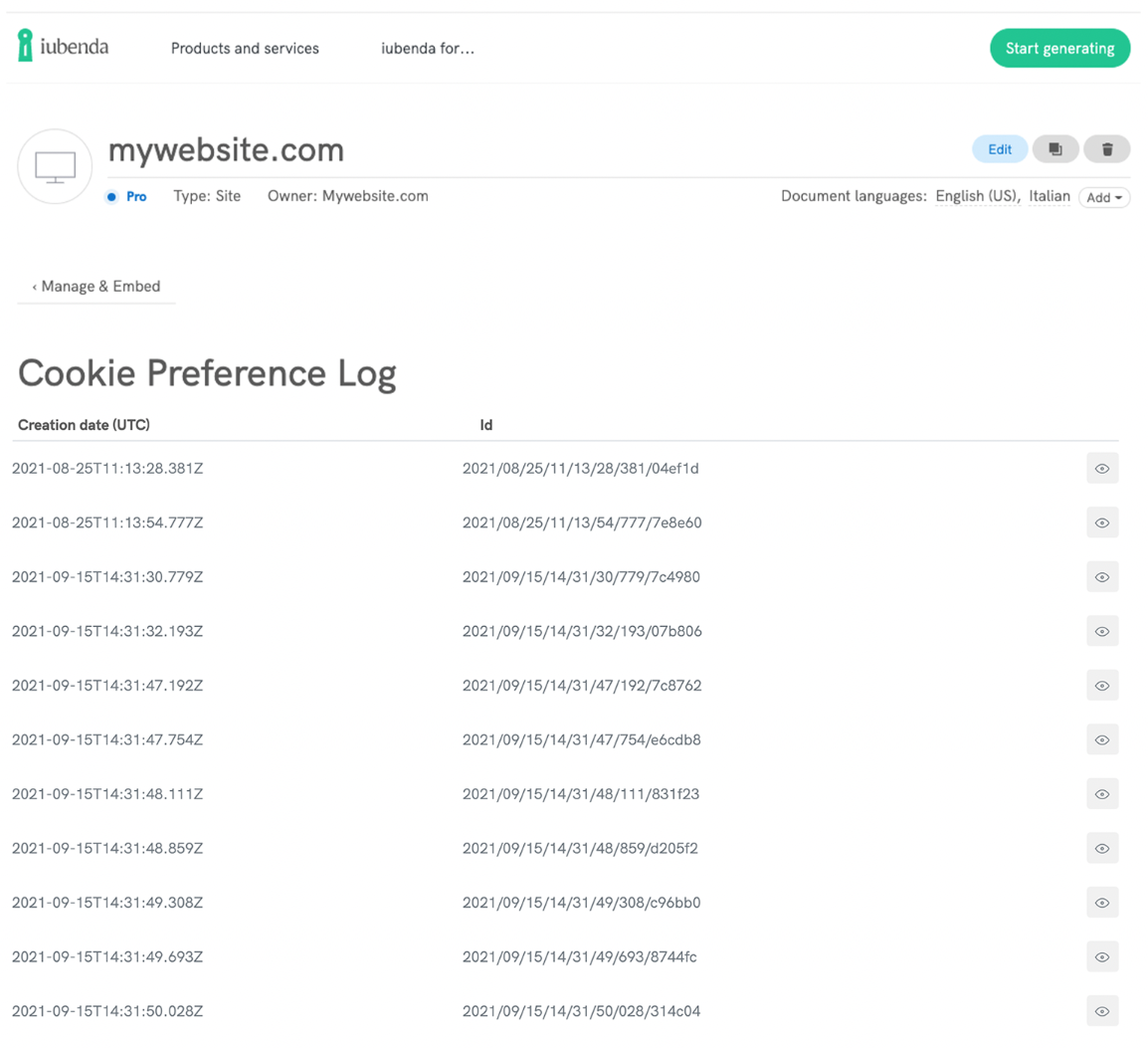Delete mywebsite.com via the trash icon
The height and width of the screenshot is (1048, 1148).
click(1106, 148)
